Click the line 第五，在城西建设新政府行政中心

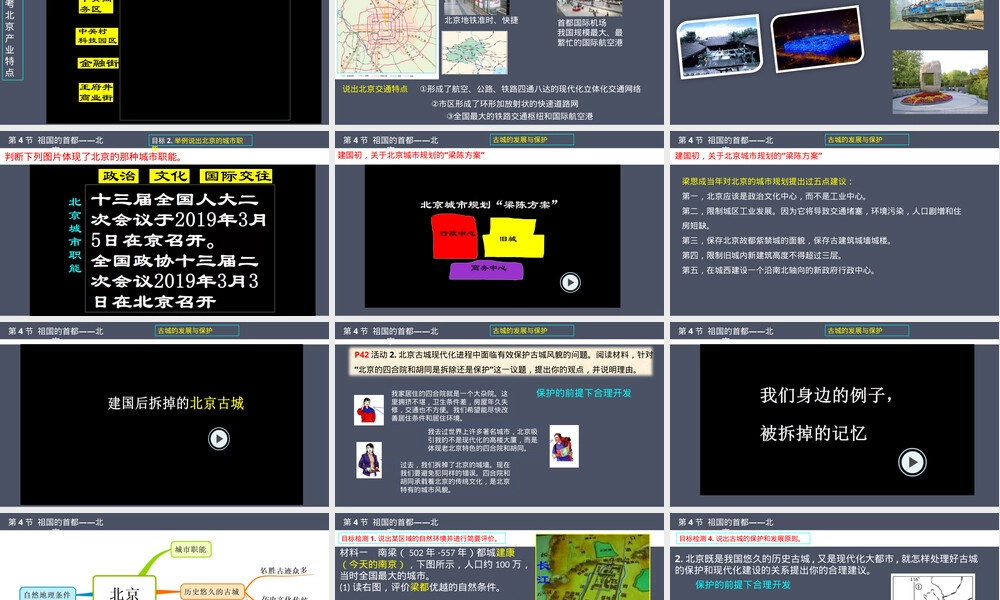point(778,270)
